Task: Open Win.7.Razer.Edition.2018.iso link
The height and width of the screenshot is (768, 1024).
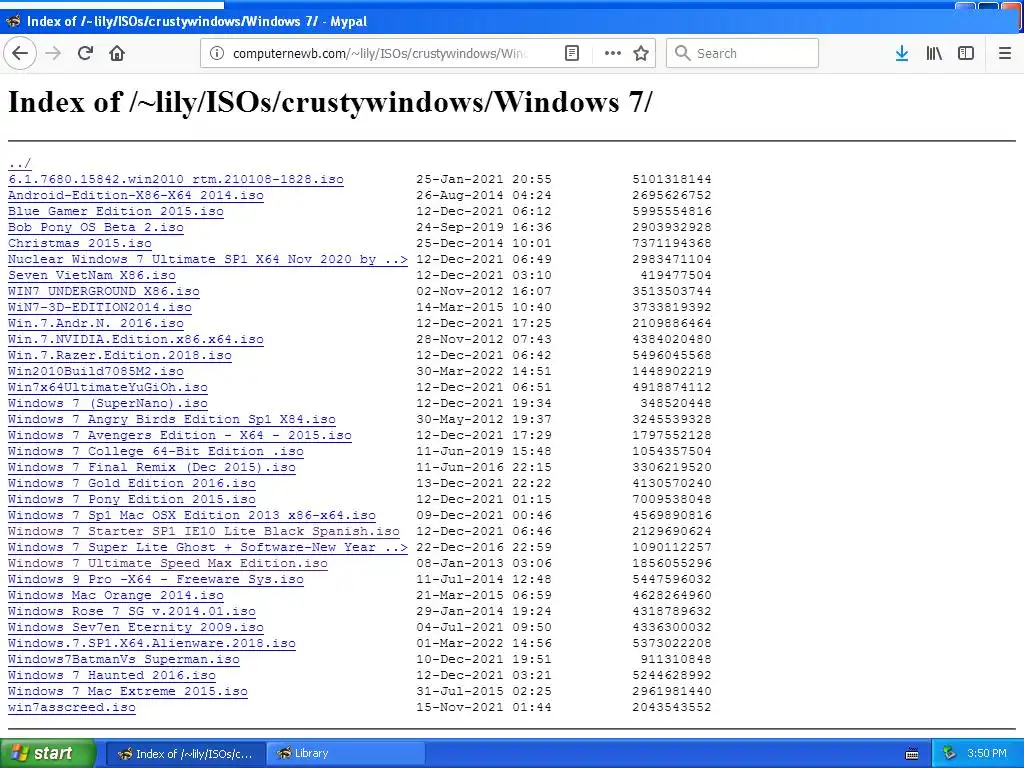Action: (120, 355)
